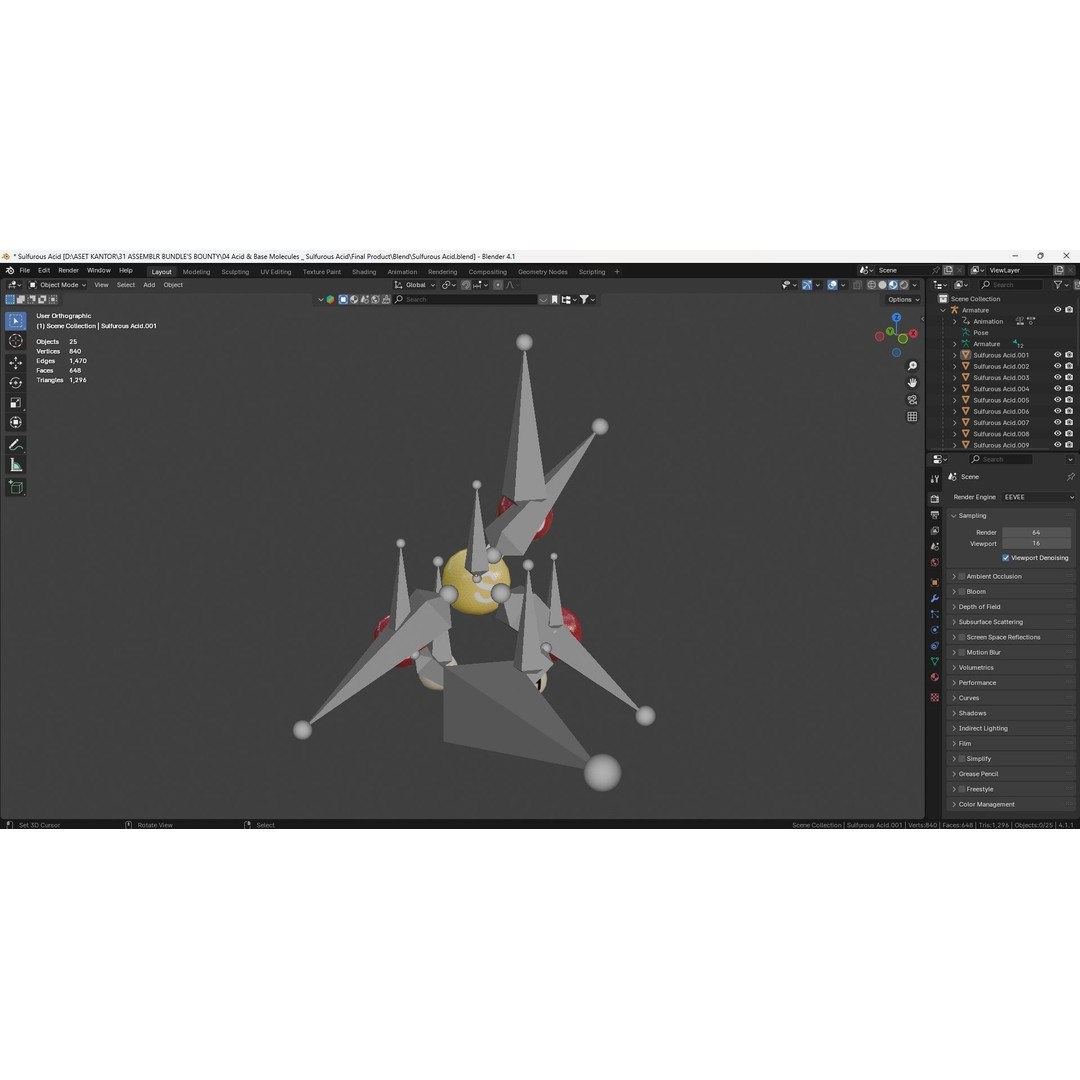This screenshot has width=1080, height=1080.
Task: Open the Tool properties tab
Action: tap(935, 479)
